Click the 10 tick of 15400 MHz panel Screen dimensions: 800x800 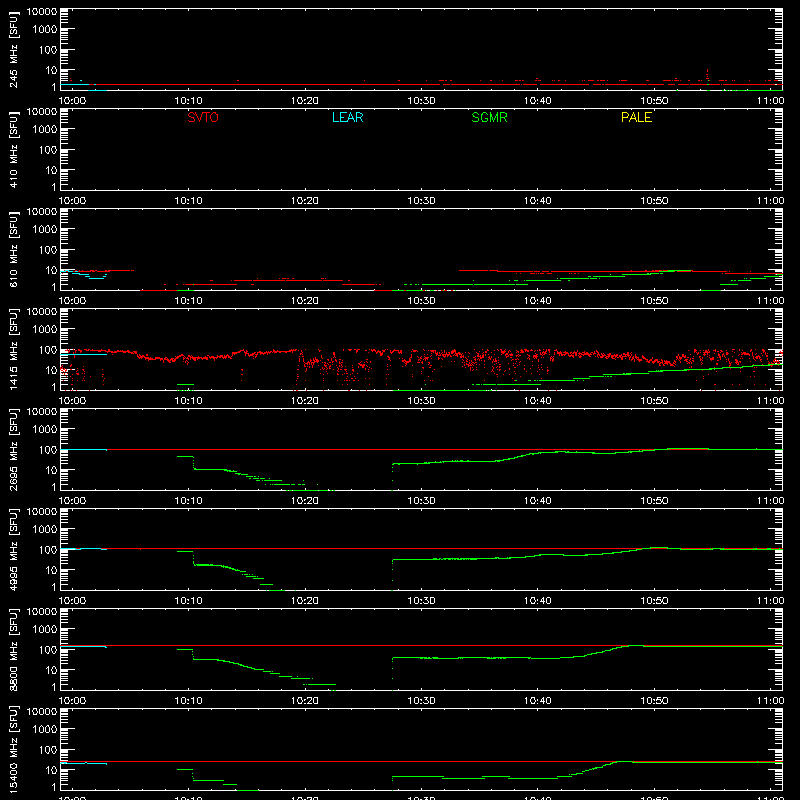[x=51, y=770]
